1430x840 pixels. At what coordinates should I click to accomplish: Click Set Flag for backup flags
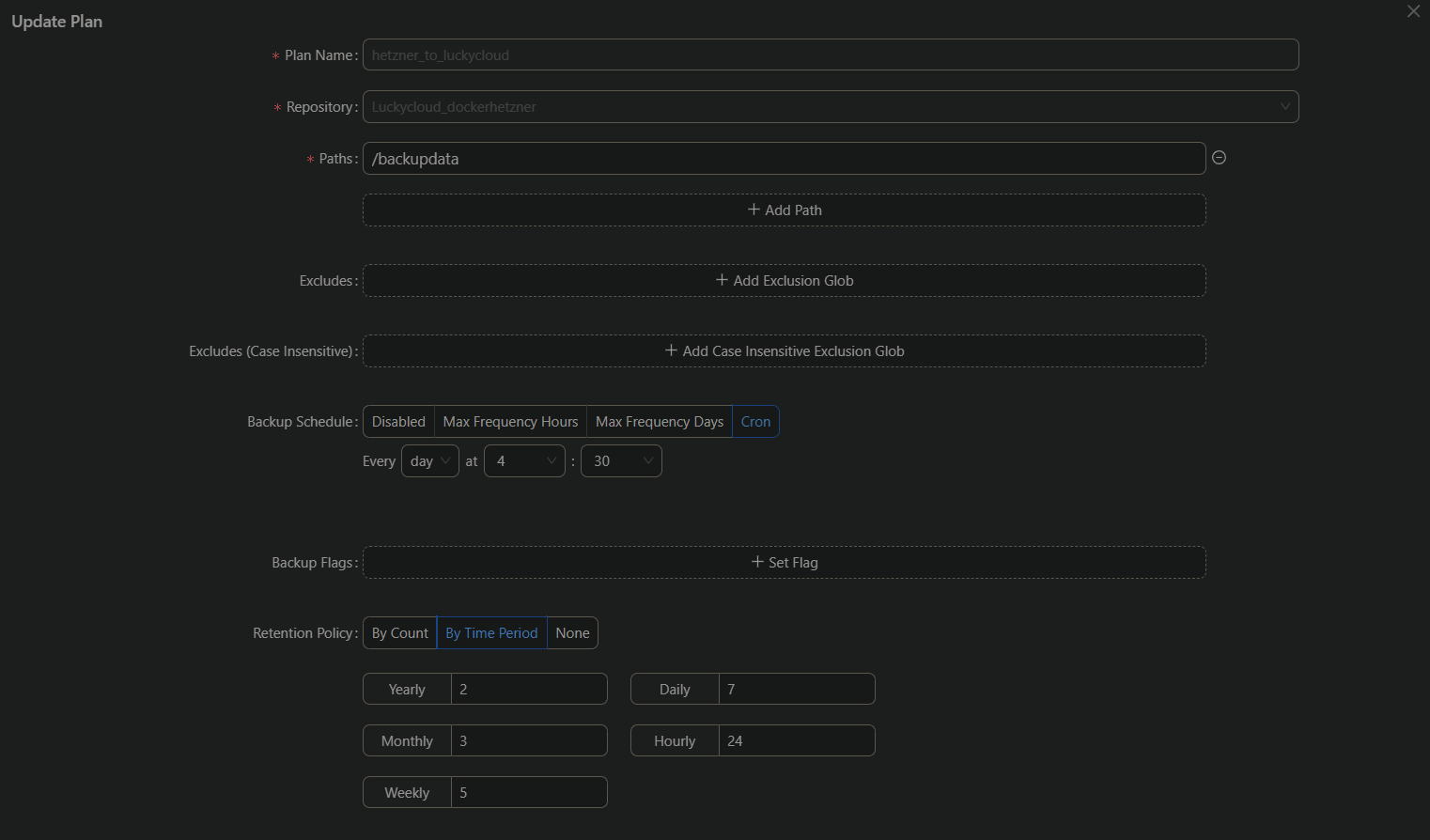(784, 563)
